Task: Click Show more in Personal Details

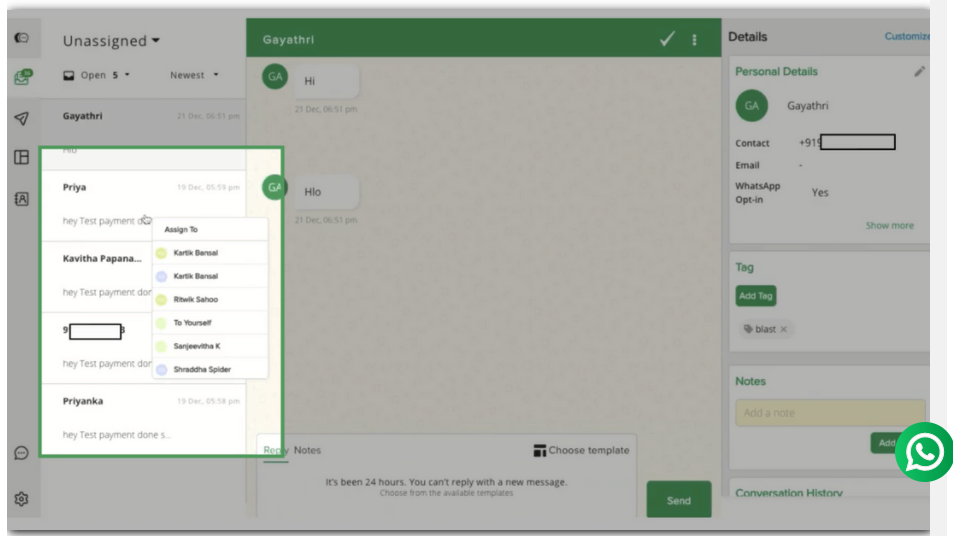Action: 889,225
